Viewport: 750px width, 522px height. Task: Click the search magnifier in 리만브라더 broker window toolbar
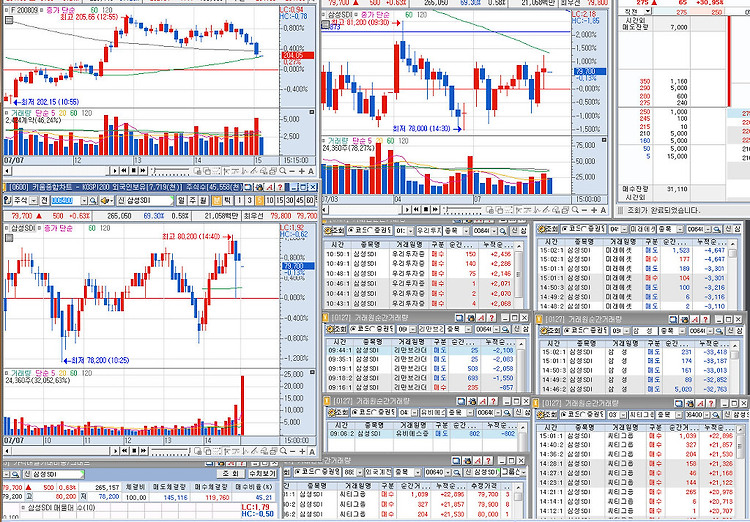[506, 330]
